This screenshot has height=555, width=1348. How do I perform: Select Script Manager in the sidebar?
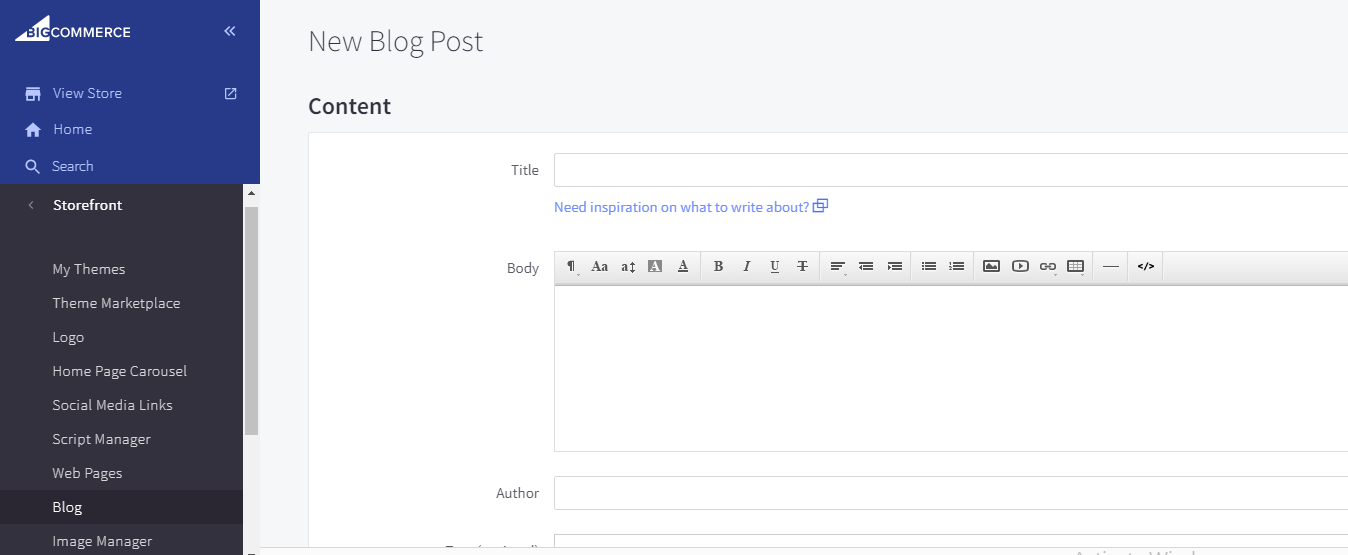tap(101, 439)
